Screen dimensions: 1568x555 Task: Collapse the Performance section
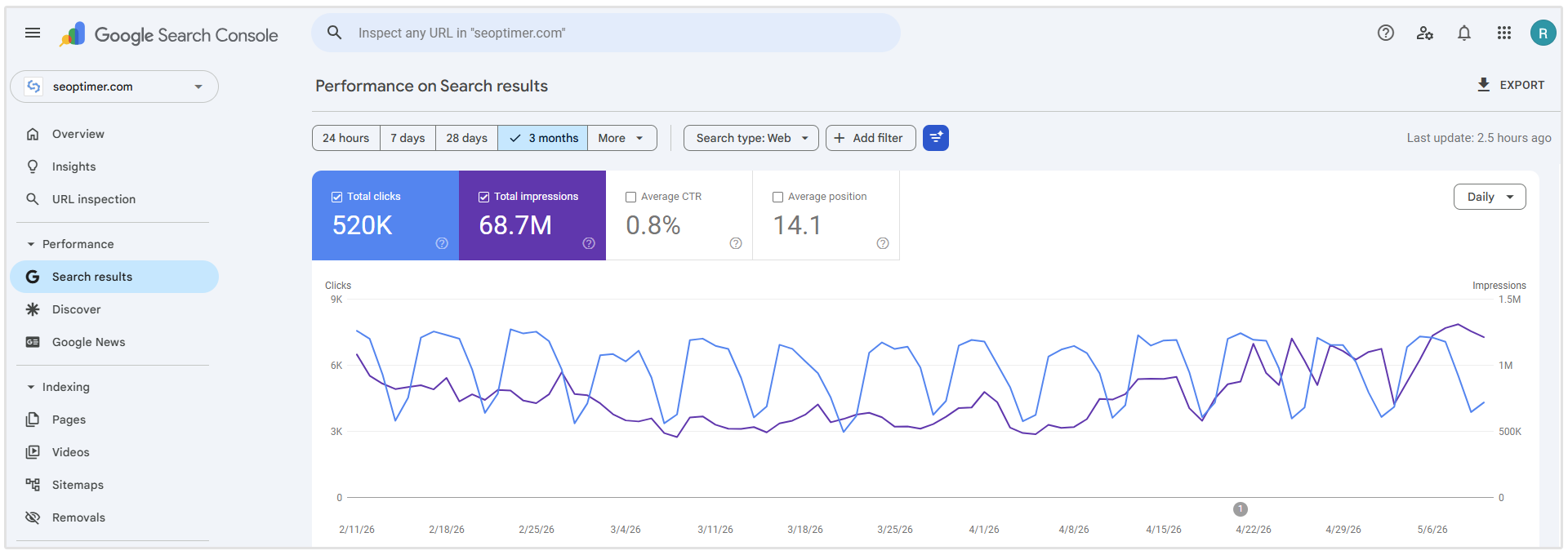(31, 244)
